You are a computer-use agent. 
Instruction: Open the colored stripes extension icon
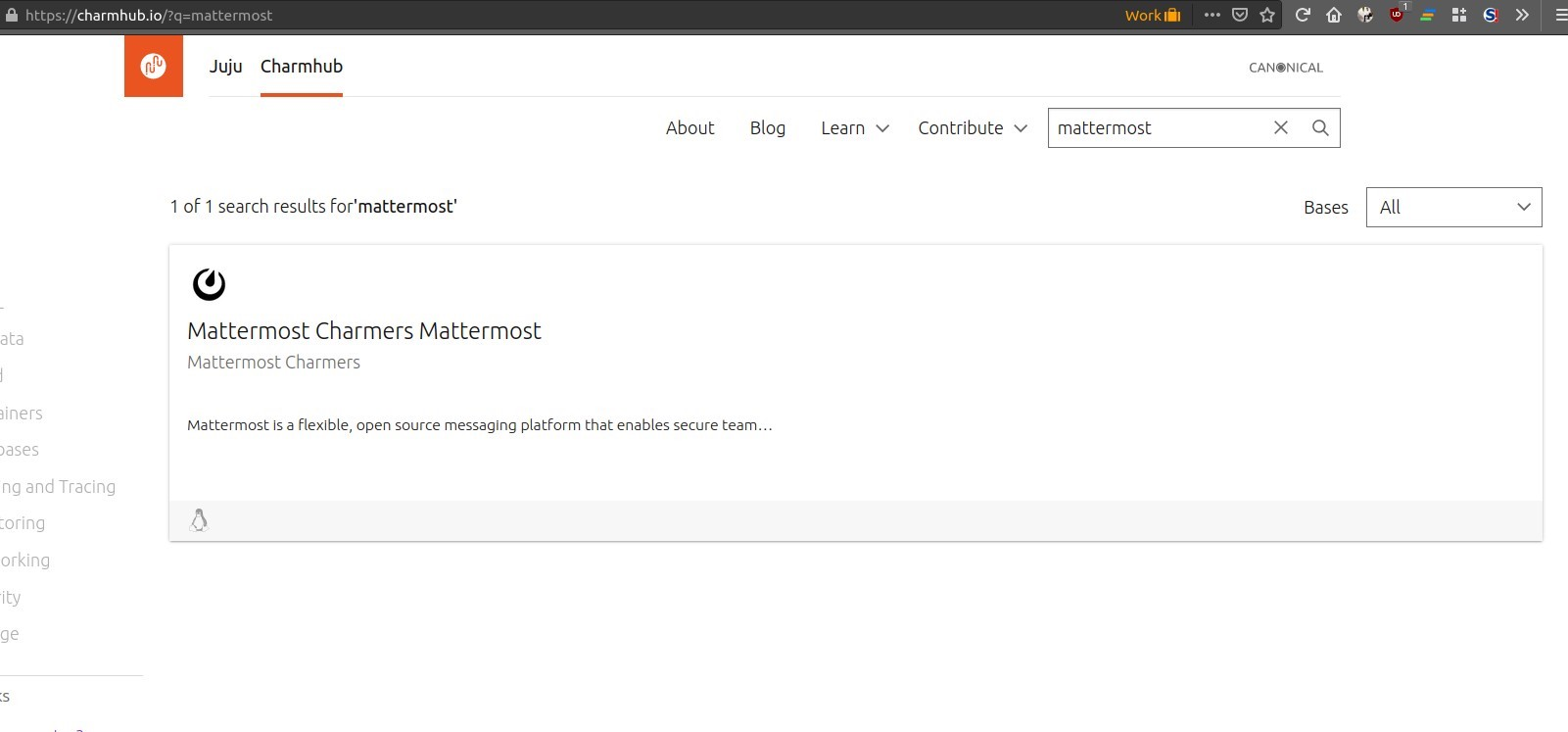(1428, 15)
